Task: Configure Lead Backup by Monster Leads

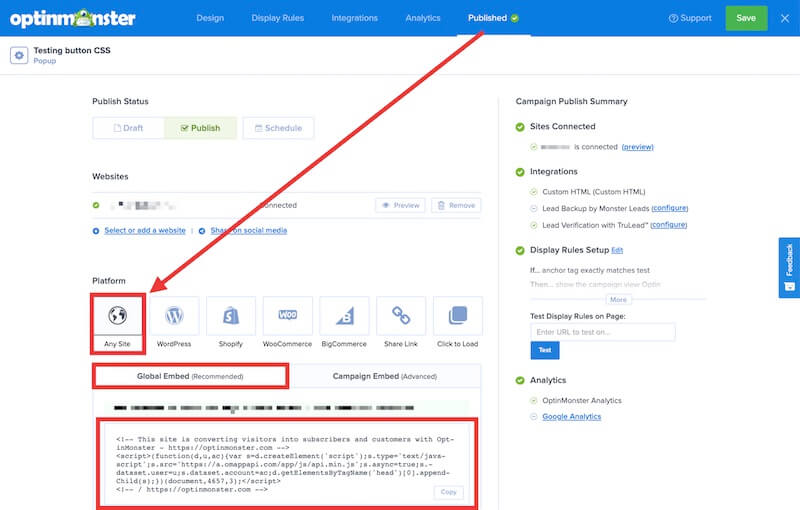Action: [x=669, y=208]
